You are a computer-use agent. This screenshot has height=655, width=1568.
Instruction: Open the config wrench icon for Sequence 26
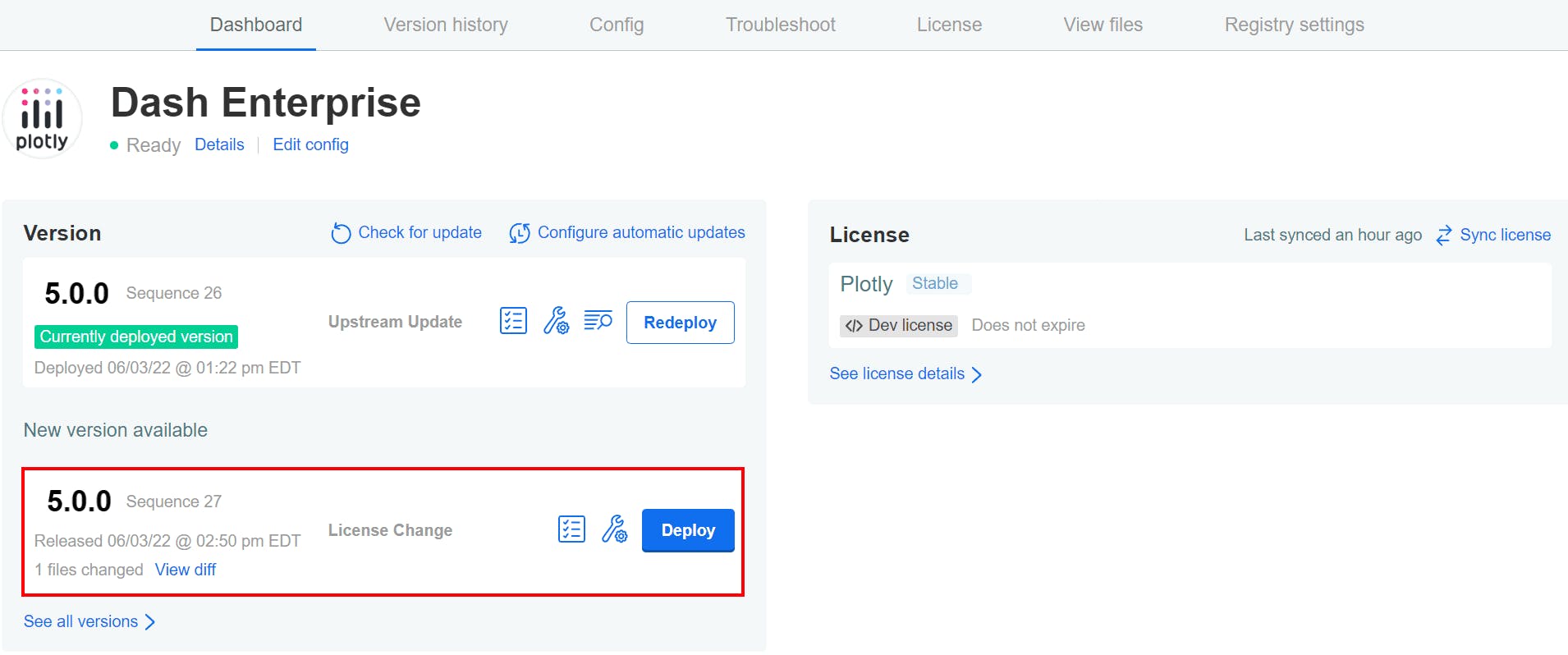coord(556,321)
